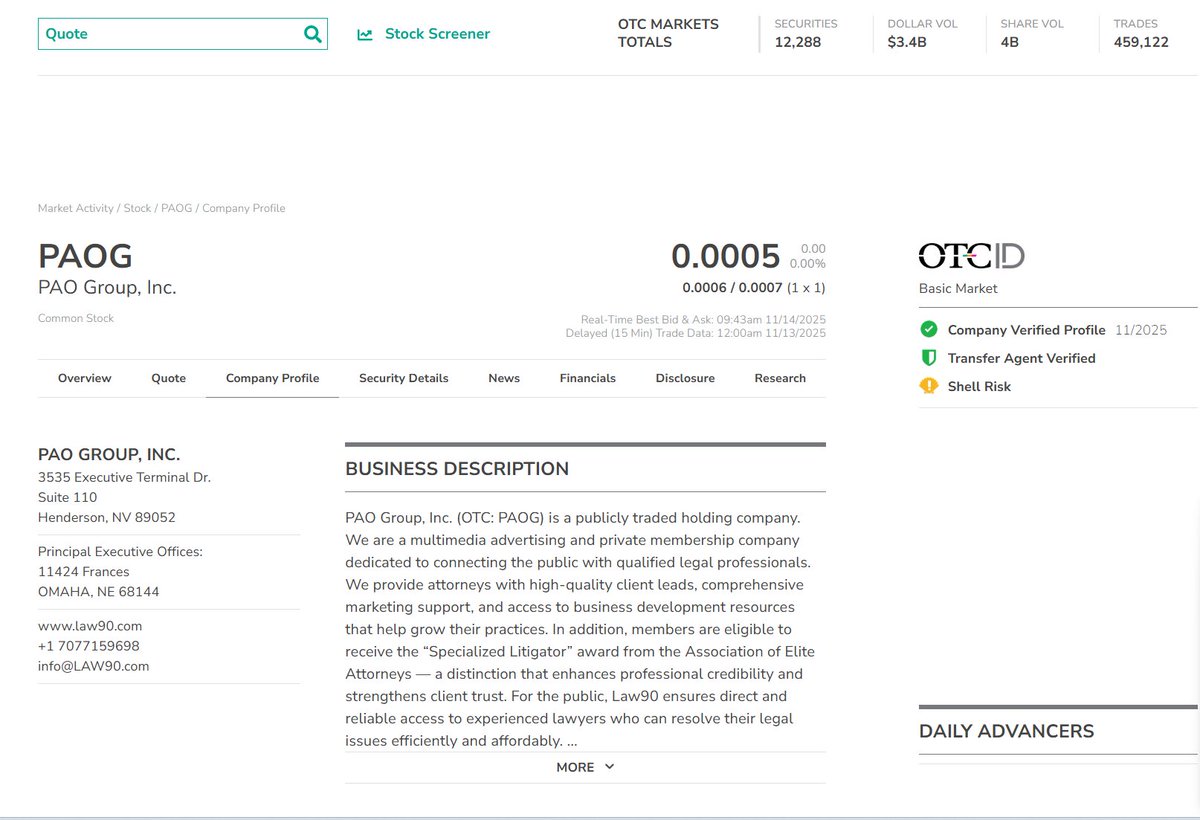Click the Stock Screener chart icon

[365, 34]
